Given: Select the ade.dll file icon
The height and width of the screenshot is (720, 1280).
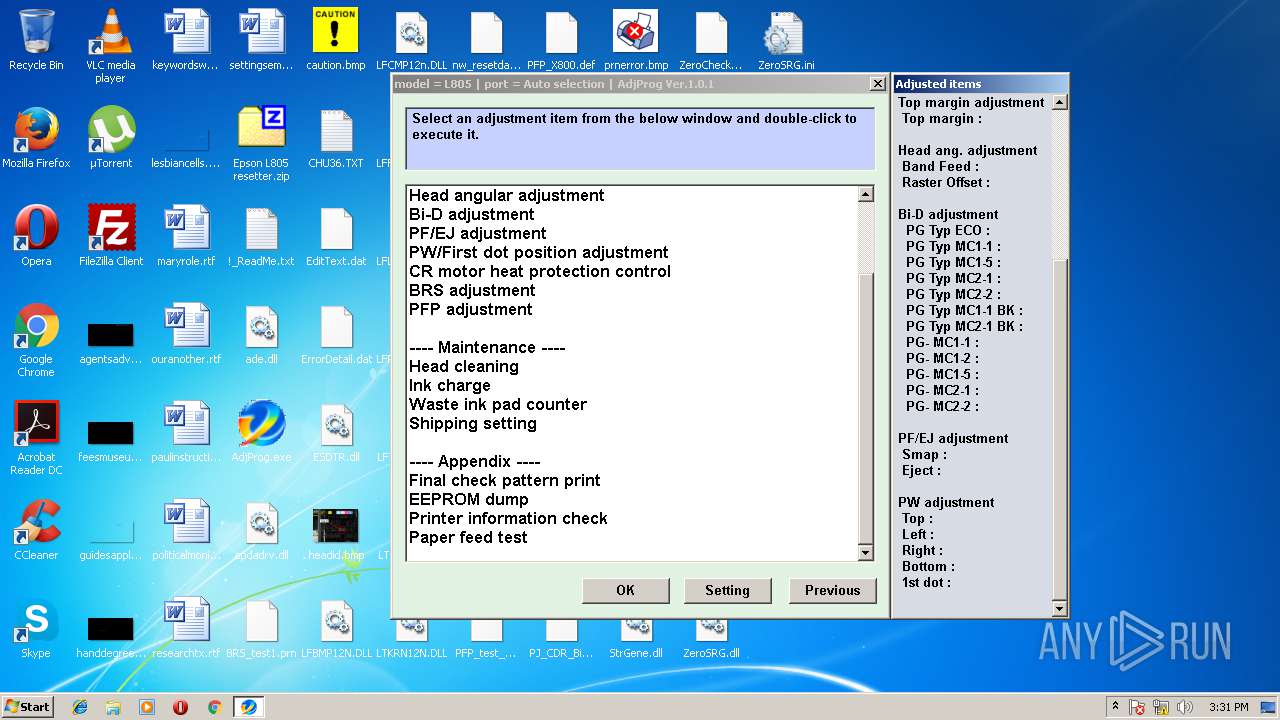Looking at the screenshot, I should pyautogui.click(x=261, y=334).
